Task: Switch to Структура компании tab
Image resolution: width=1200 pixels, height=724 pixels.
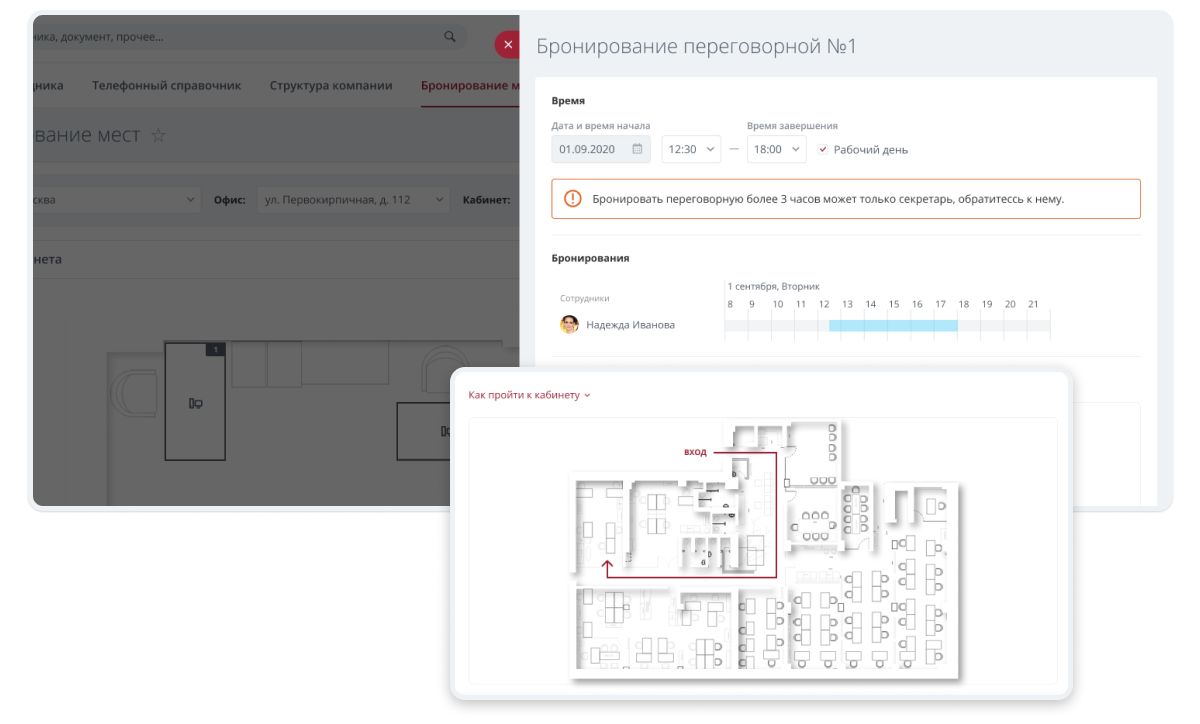Action: tap(331, 86)
